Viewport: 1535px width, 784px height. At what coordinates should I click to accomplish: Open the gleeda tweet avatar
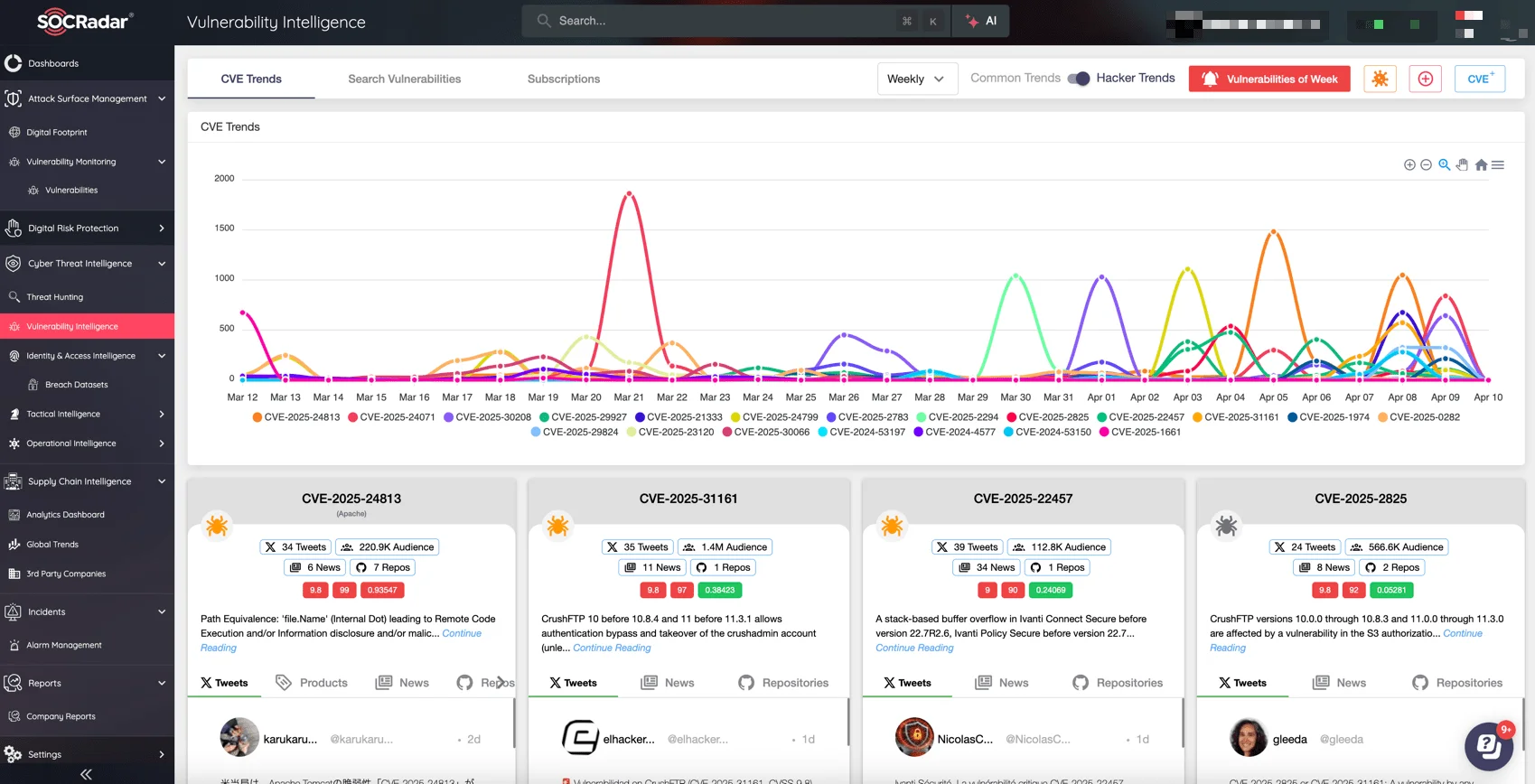click(1249, 737)
